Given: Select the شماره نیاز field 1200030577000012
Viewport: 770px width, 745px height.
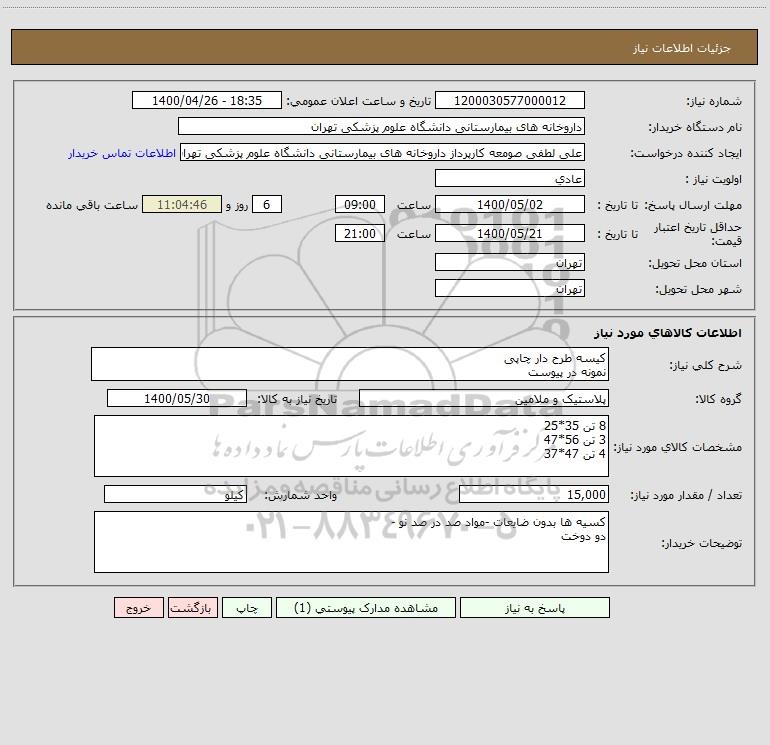Looking at the screenshot, I should click(510, 101).
